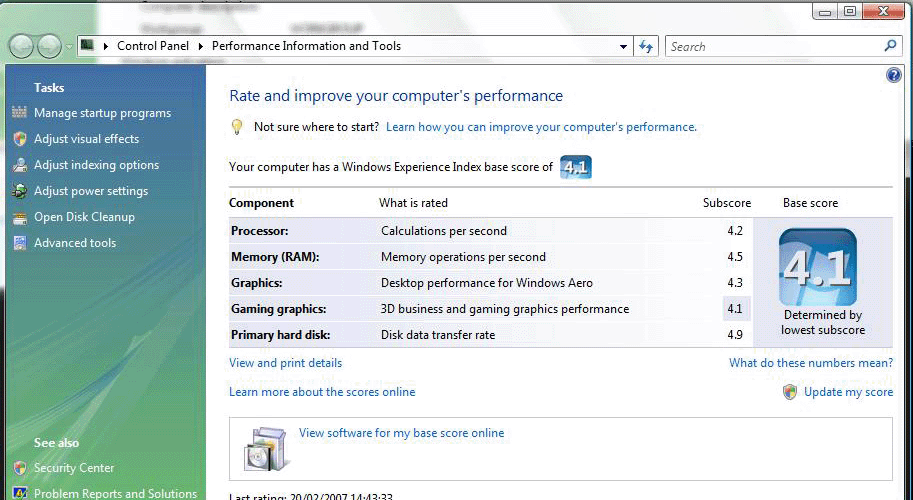
Task: Click the Adjust power settings icon
Action: (x=20, y=191)
